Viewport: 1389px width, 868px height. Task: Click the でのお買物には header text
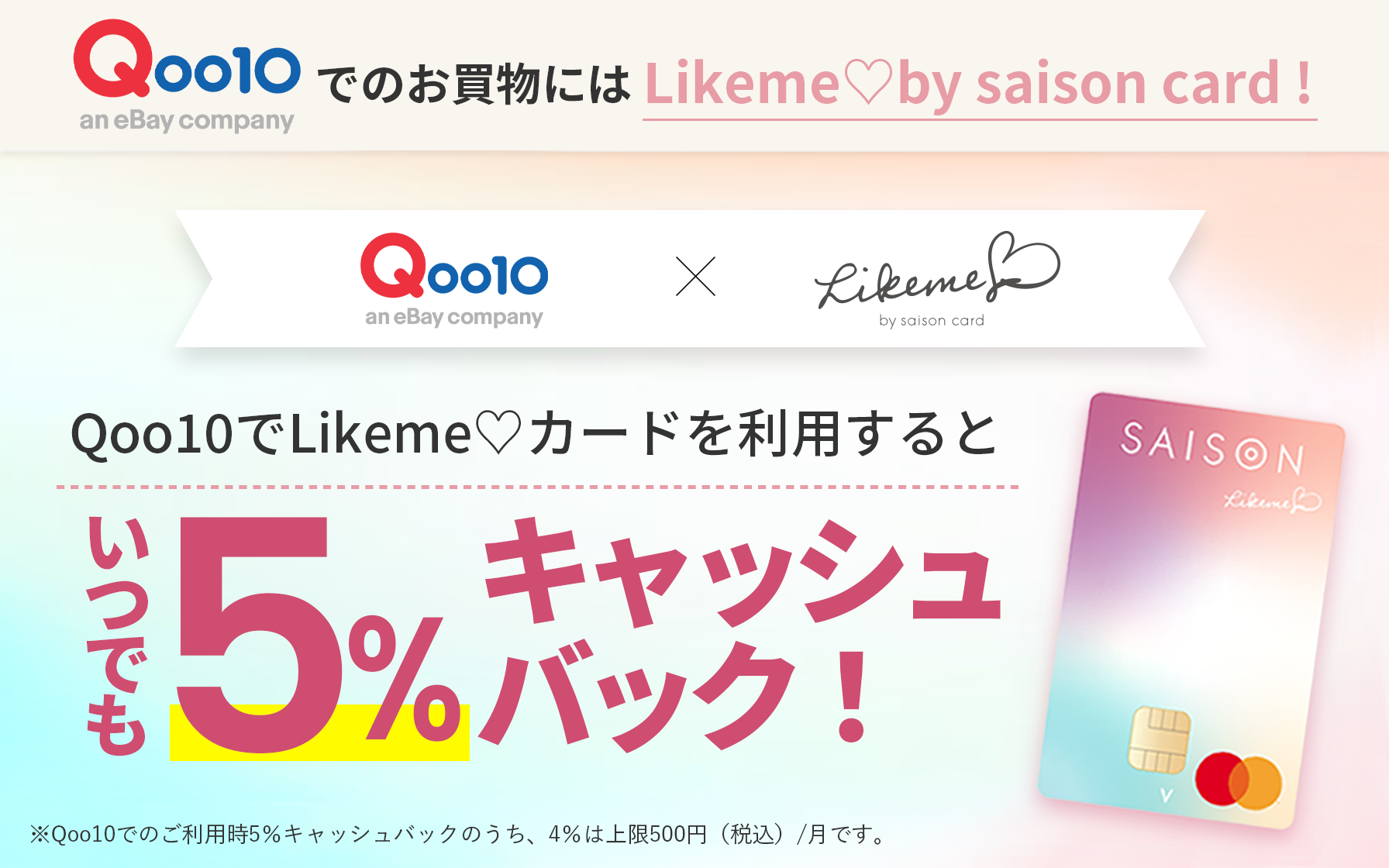coord(474,84)
